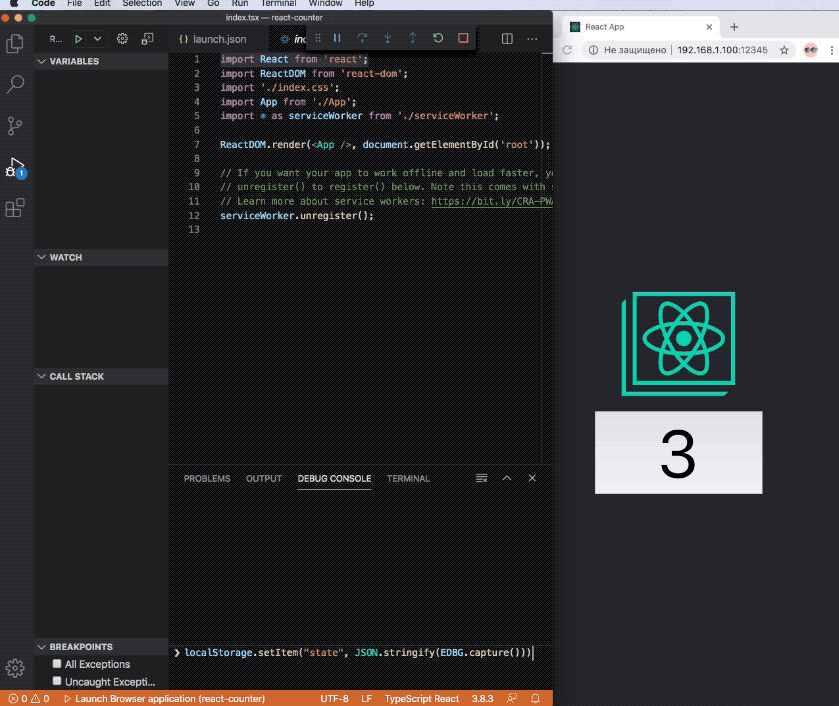Switch to the TERMINAL tab
839x706 pixels.
pos(407,478)
